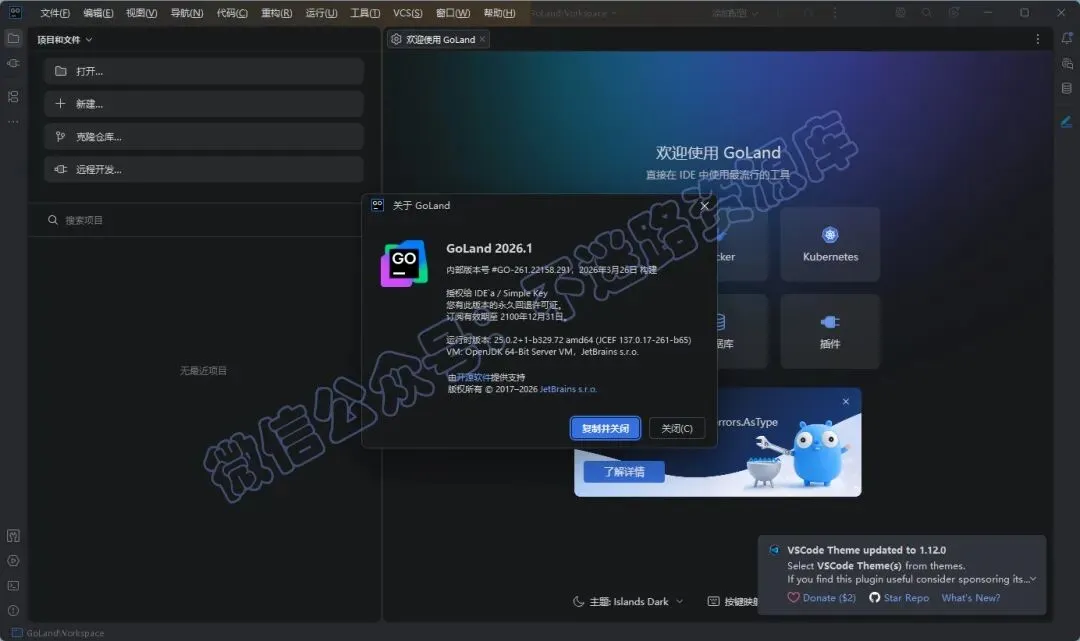
Task: Click the blue pencil icon in right stripe
Action: tap(1067, 122)
